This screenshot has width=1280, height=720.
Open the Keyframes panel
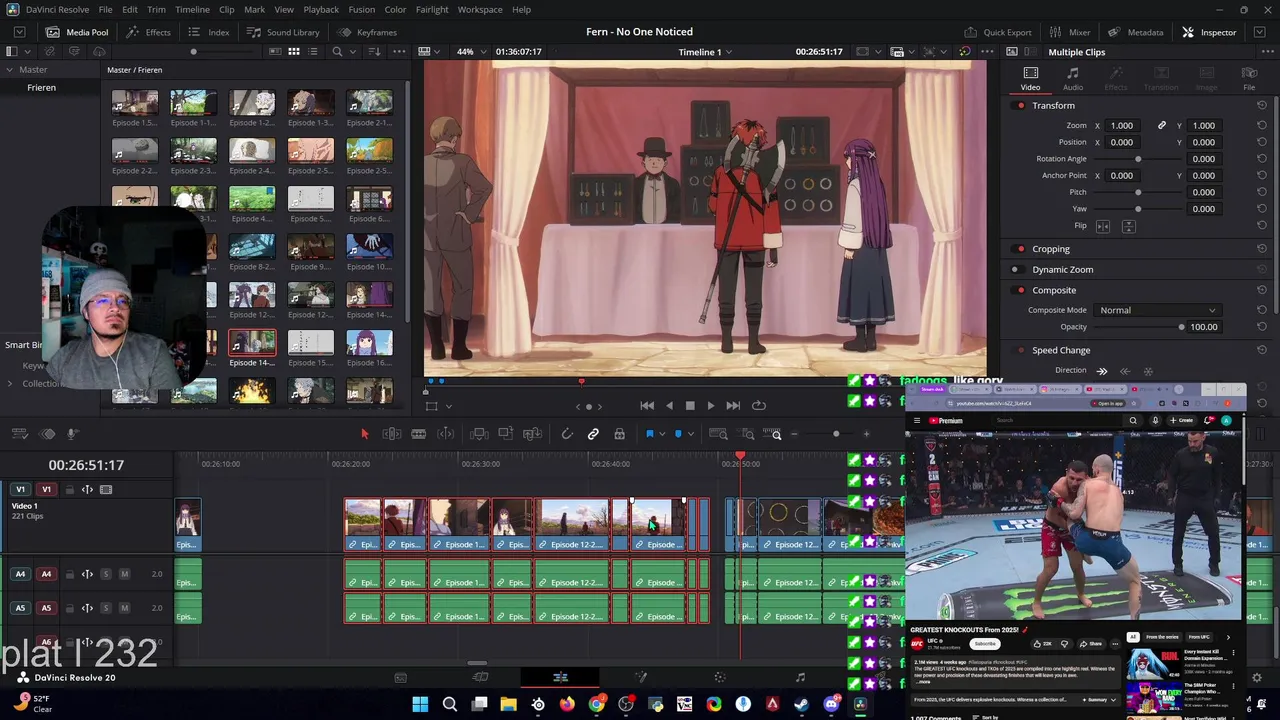(367, 32)
